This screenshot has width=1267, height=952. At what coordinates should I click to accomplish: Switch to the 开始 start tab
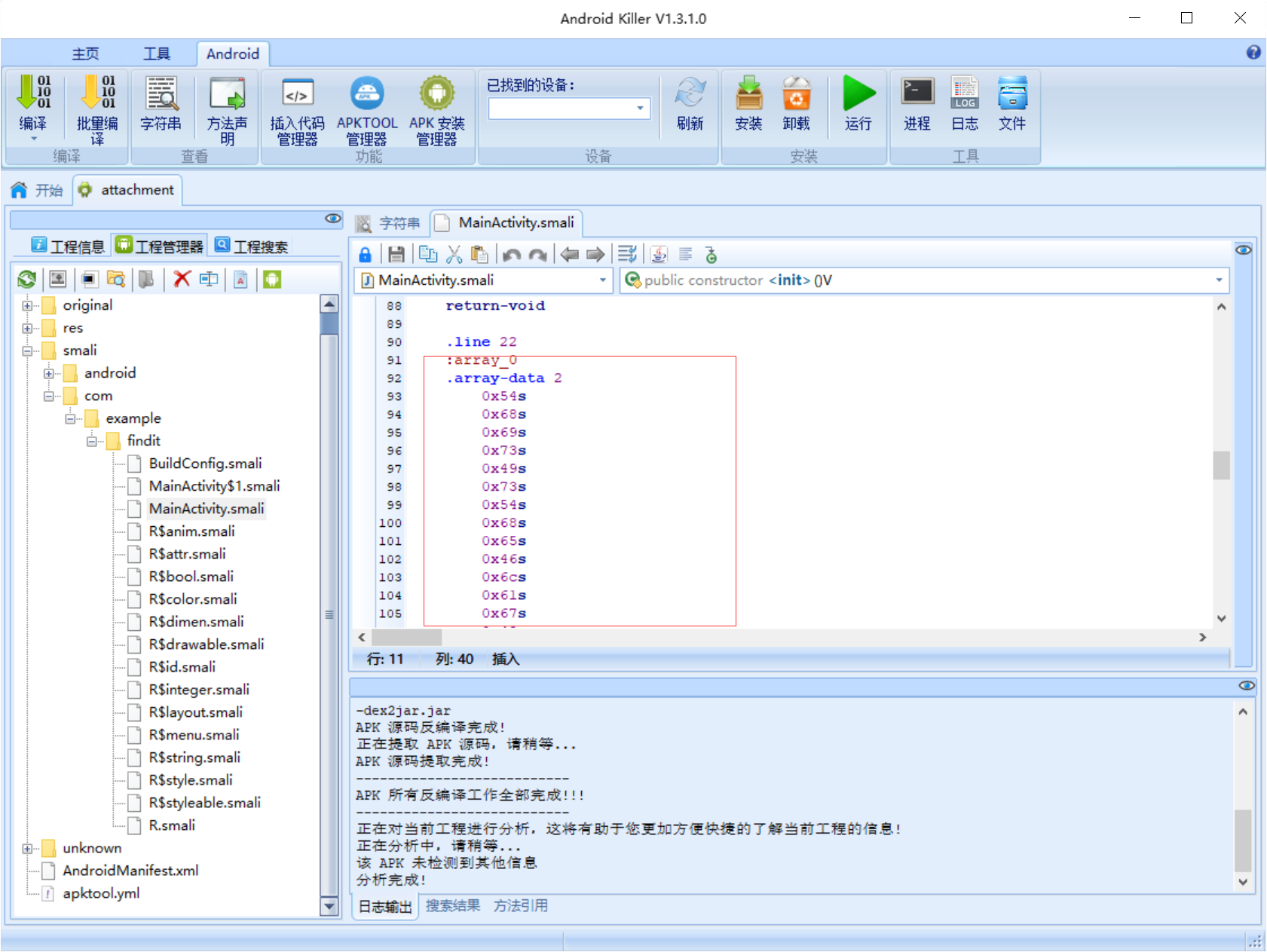click(x=37, y=190)
